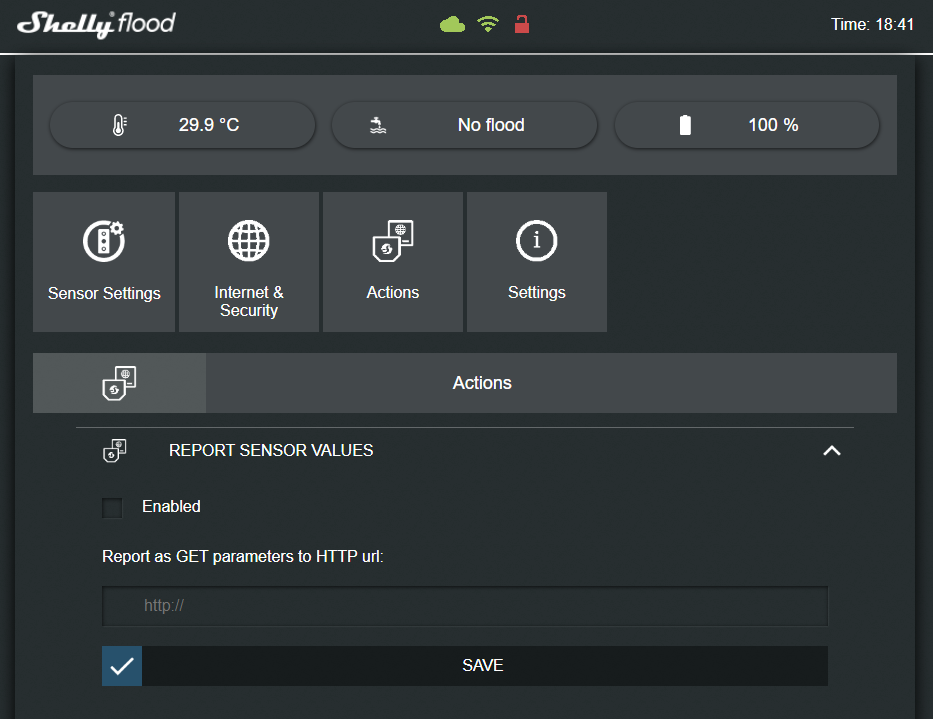Click the Shelly flood logo

(x=96, y=24)
